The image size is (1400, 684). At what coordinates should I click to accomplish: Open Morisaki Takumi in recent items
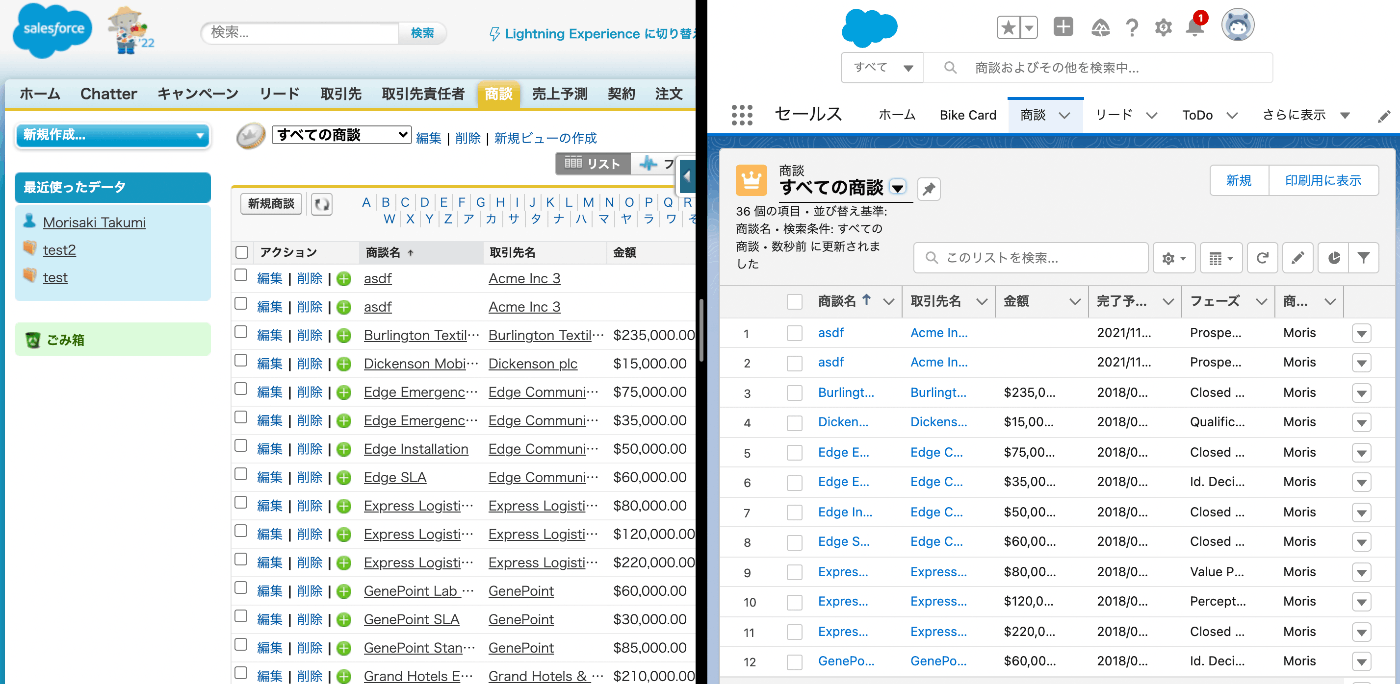point(94,222)
